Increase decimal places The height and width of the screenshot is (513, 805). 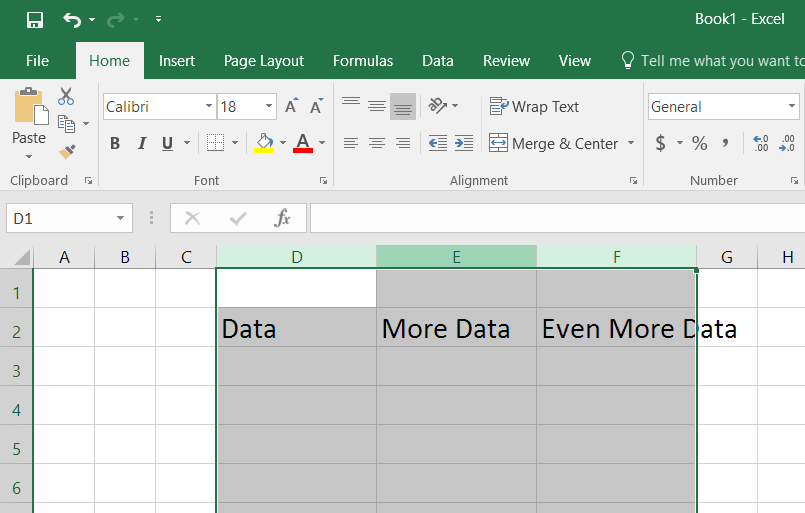[761, 143]
